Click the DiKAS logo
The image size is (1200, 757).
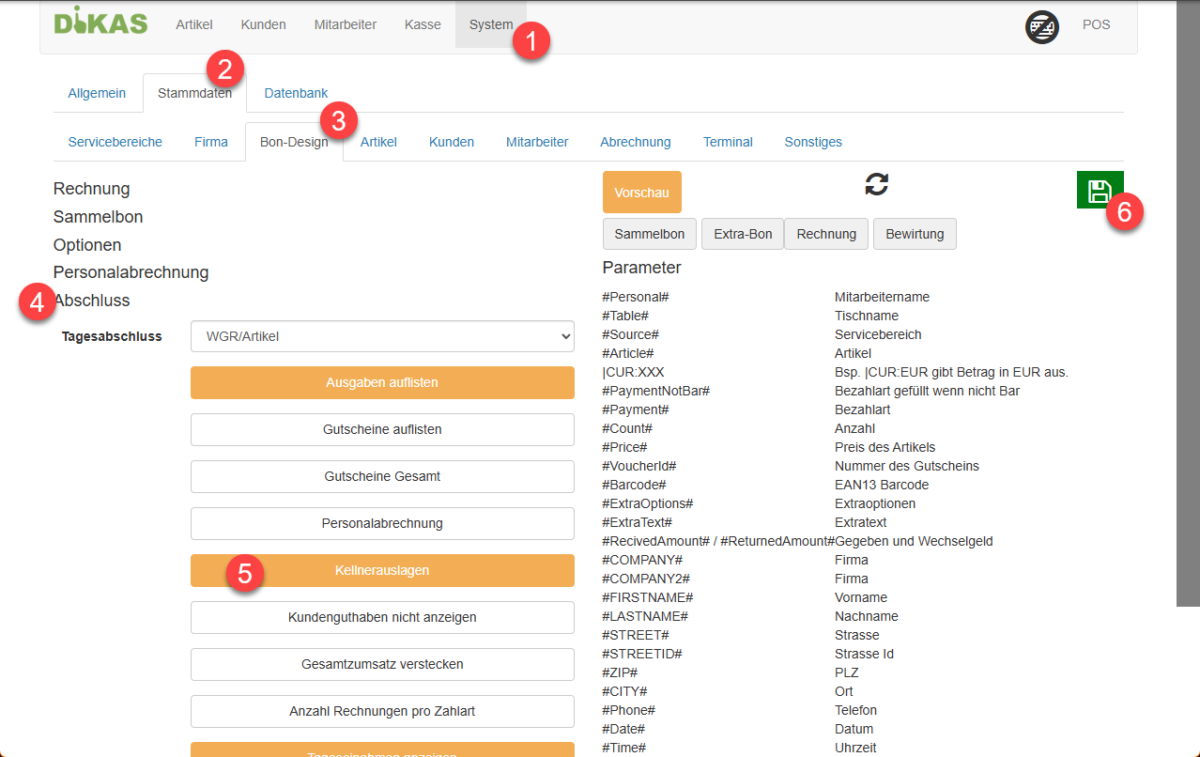(x=101, y=23)
